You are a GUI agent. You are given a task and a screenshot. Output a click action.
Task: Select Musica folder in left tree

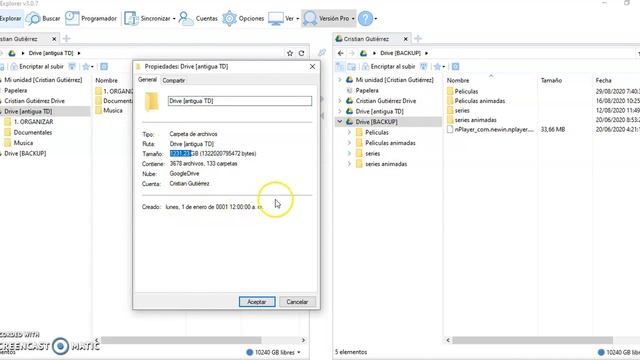pyautogui.click(x=23, y=143)
